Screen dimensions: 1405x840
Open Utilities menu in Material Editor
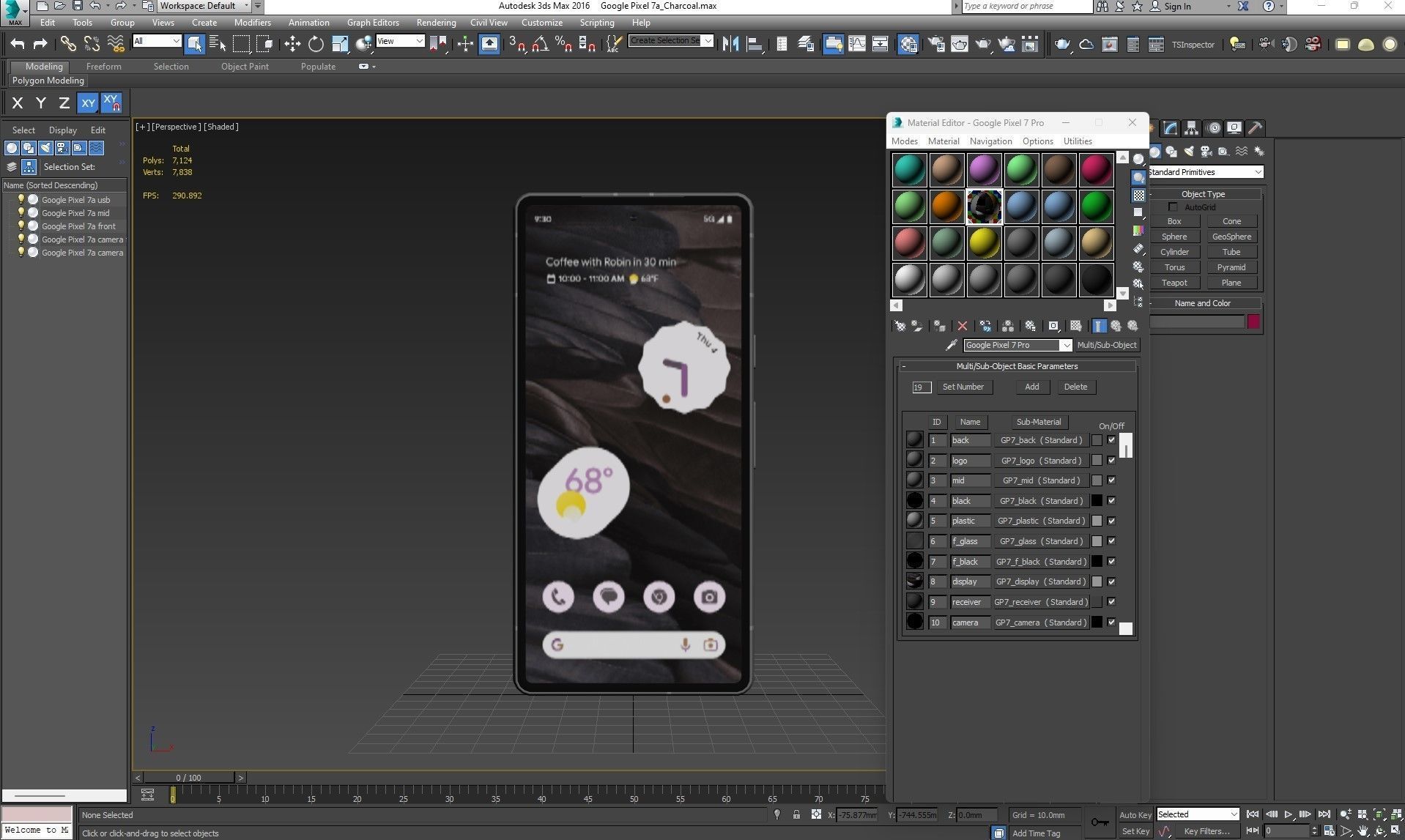coord(1078,141)
